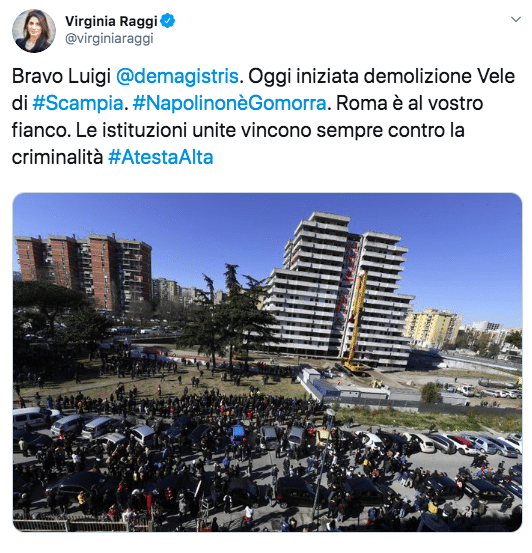Open the attached demolition photo
This screenshot has width=532, height=553.
click(x=267, y=362)
